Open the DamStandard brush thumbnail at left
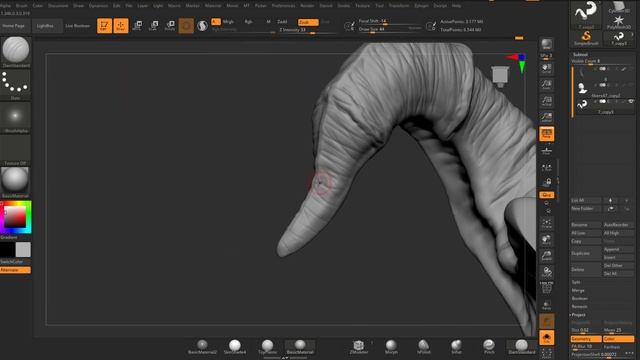 [16, 52]
